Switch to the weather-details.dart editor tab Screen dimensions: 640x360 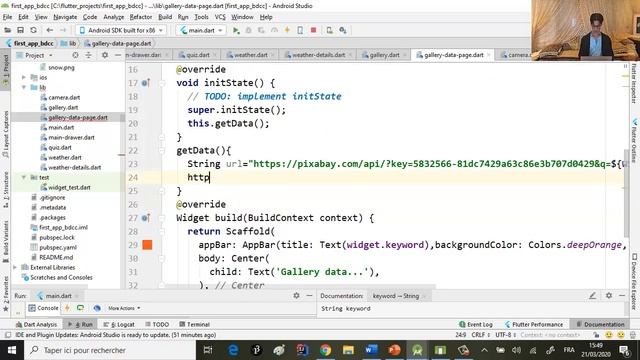318,55
